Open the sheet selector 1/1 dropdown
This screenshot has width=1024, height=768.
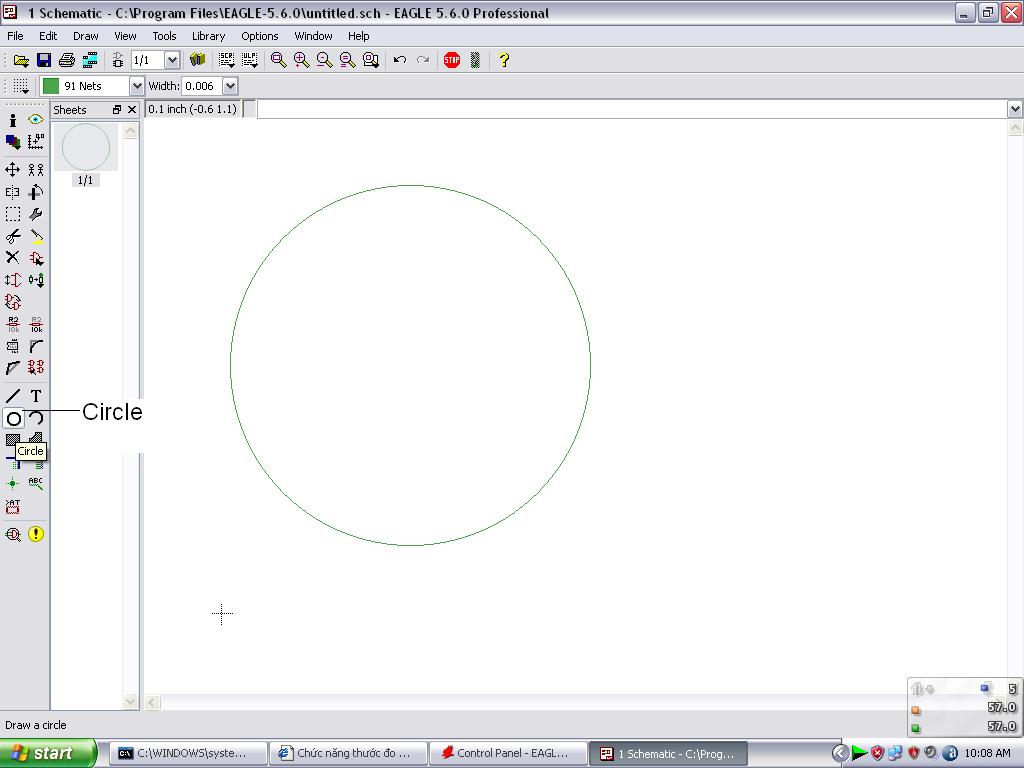click(171, 60)
